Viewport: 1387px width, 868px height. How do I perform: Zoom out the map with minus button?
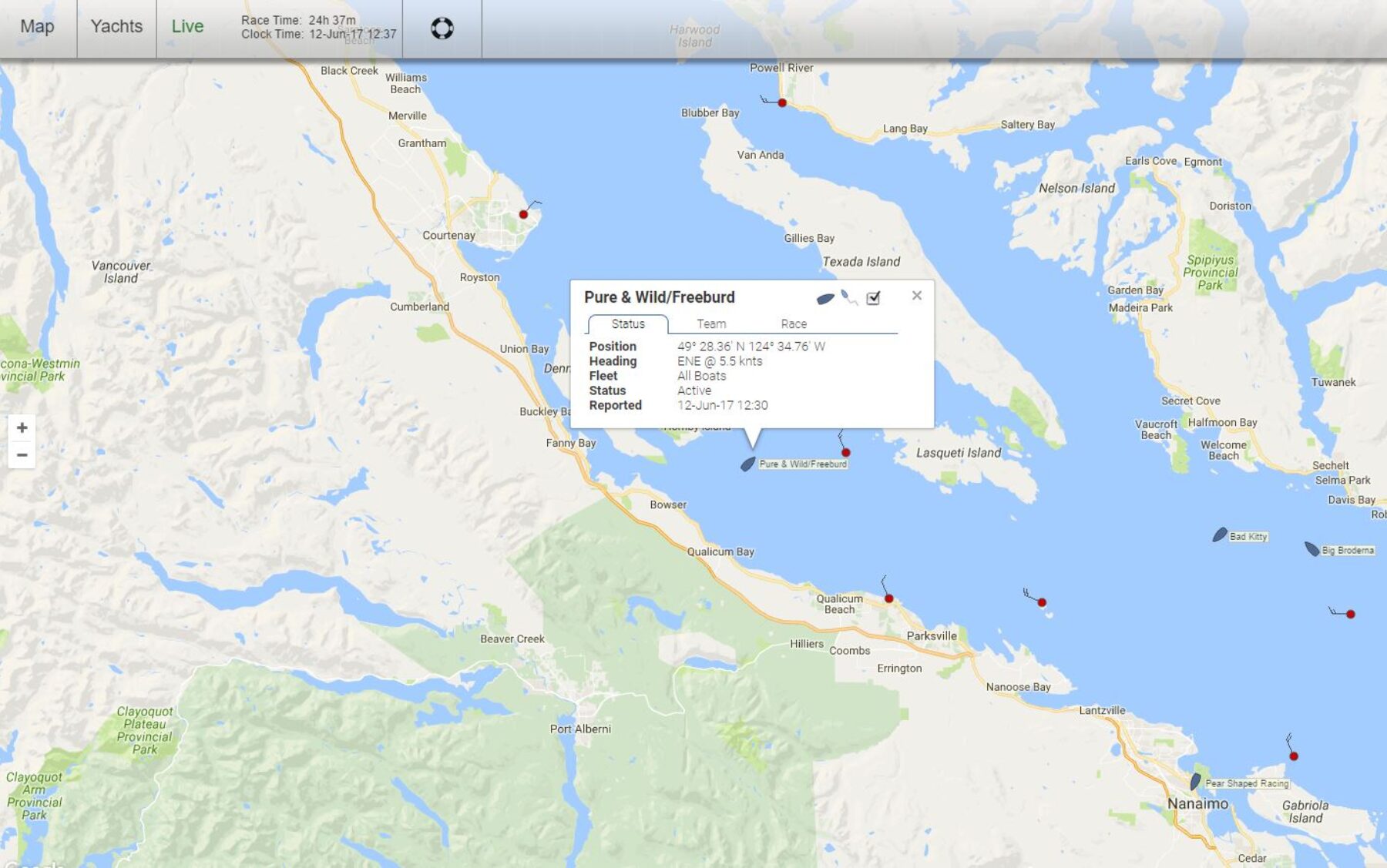pyautogui.click(x=22, y=455)
